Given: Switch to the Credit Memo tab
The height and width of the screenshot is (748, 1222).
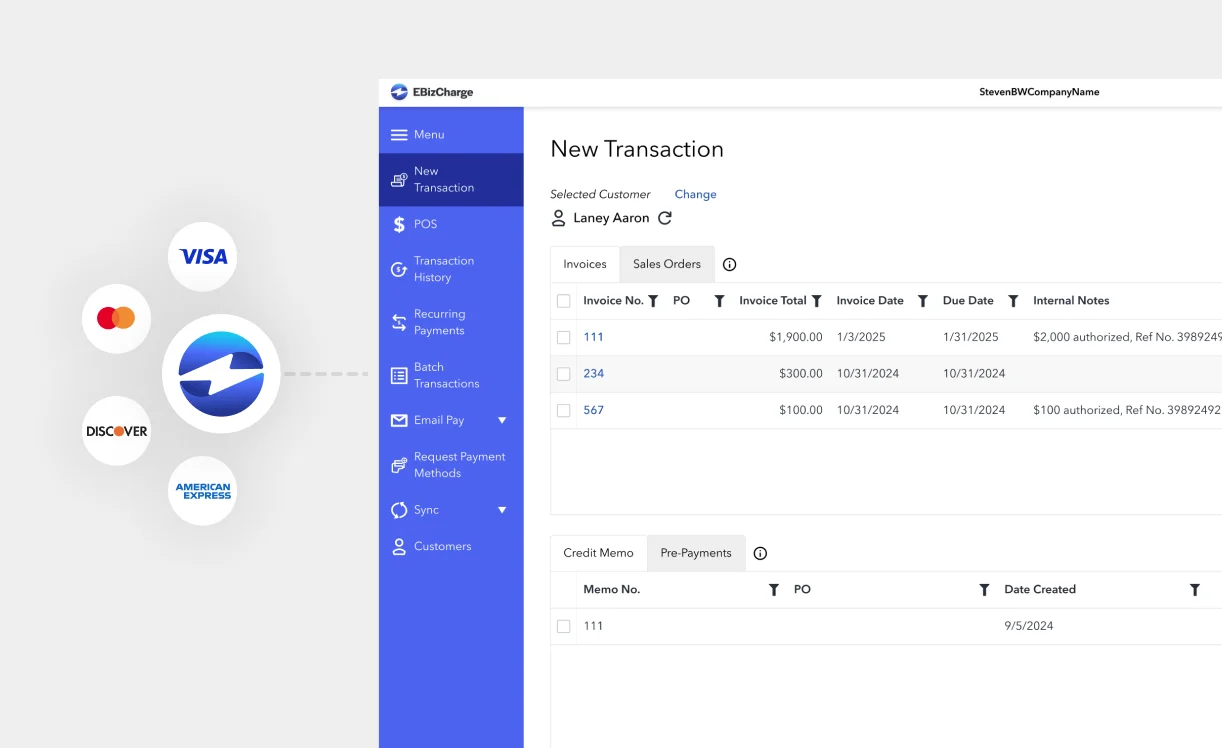Looking at the screenshot, I should click(598, 553).
